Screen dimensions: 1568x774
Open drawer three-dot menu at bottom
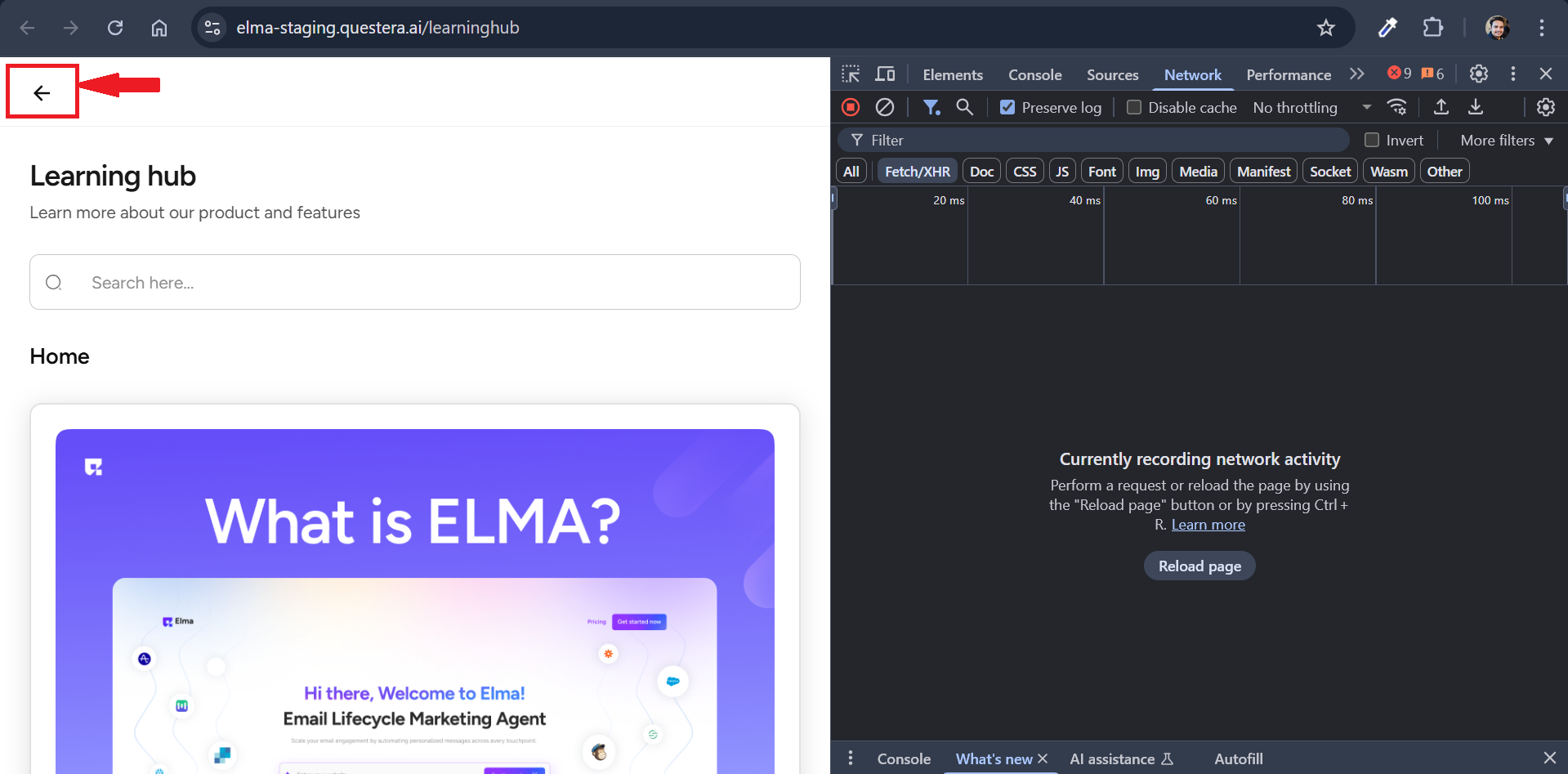(x=851, y=758)
